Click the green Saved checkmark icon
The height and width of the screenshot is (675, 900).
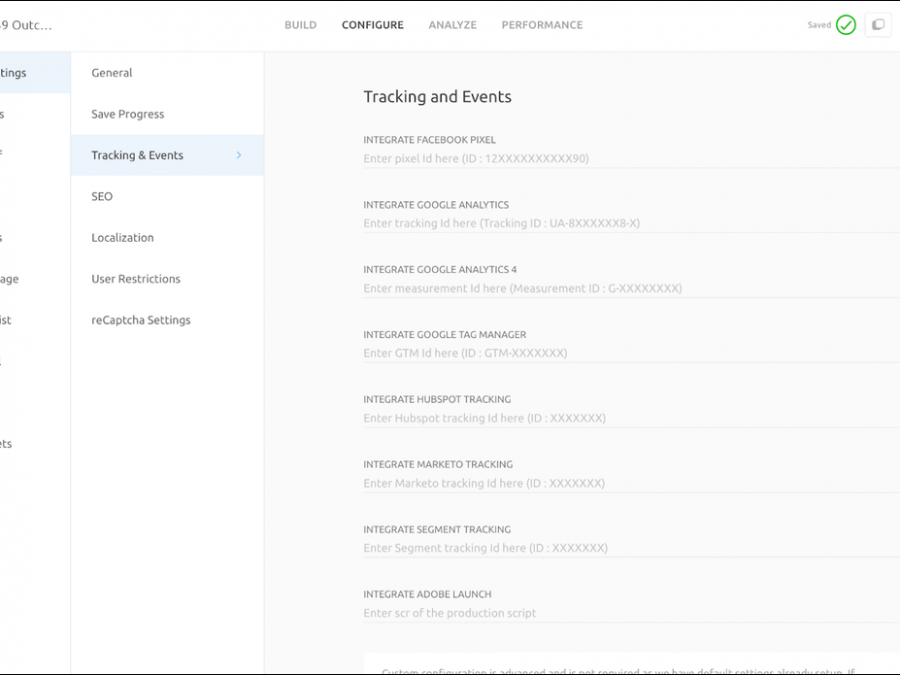(x=846, y=25)
